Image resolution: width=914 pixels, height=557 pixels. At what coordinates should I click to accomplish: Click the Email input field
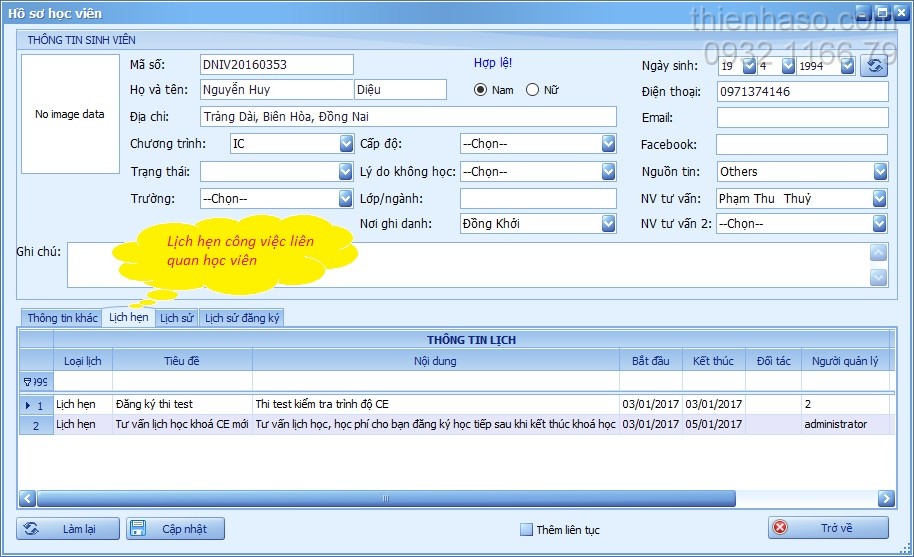click(802, 118)
